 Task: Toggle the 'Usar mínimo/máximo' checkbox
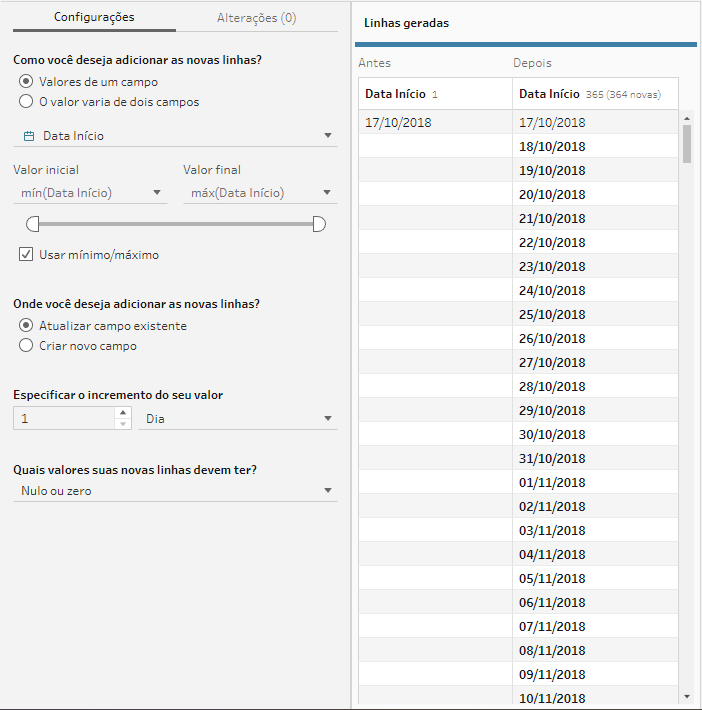tap(26, 254)
